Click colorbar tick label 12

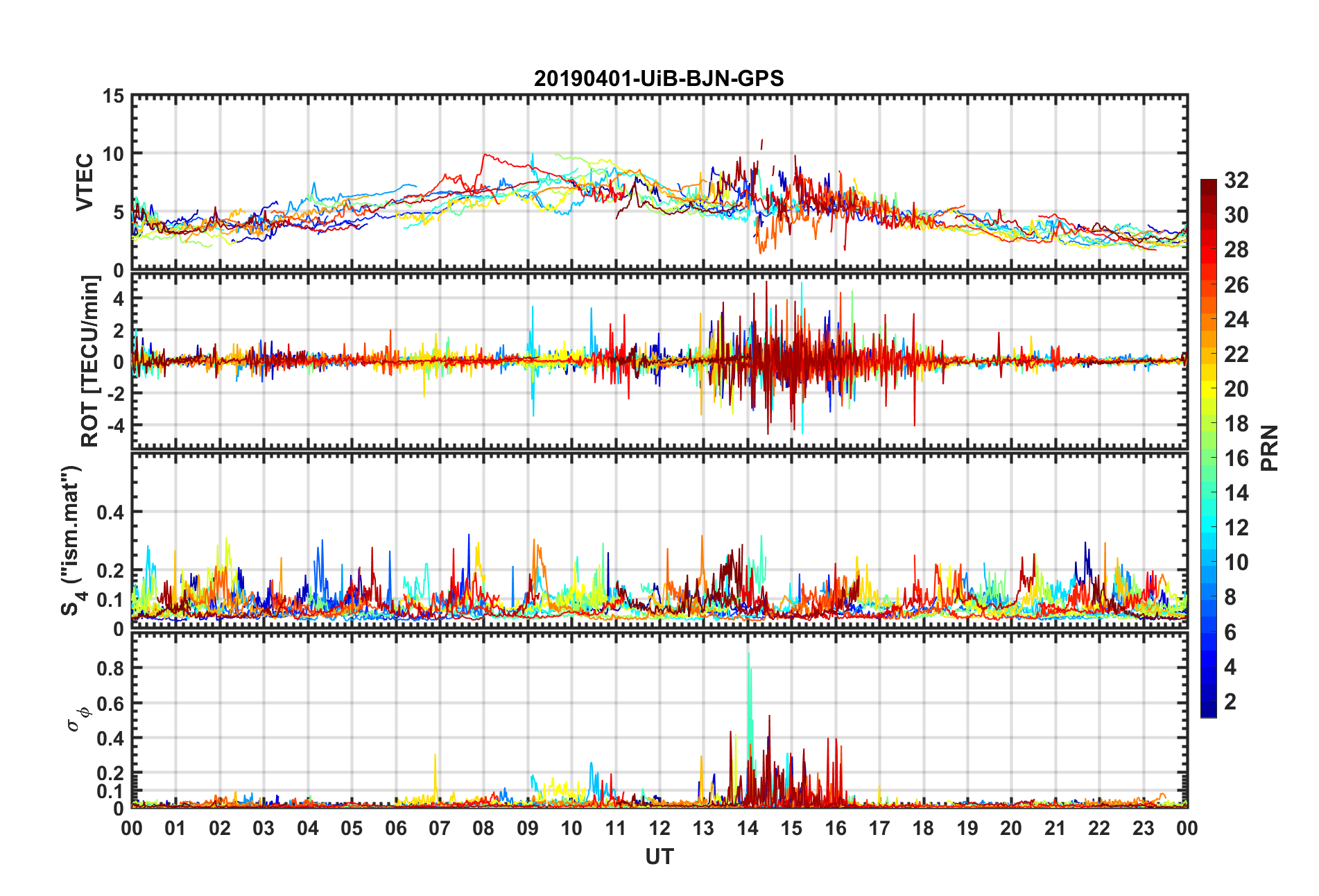click(x=1236, y=528)
